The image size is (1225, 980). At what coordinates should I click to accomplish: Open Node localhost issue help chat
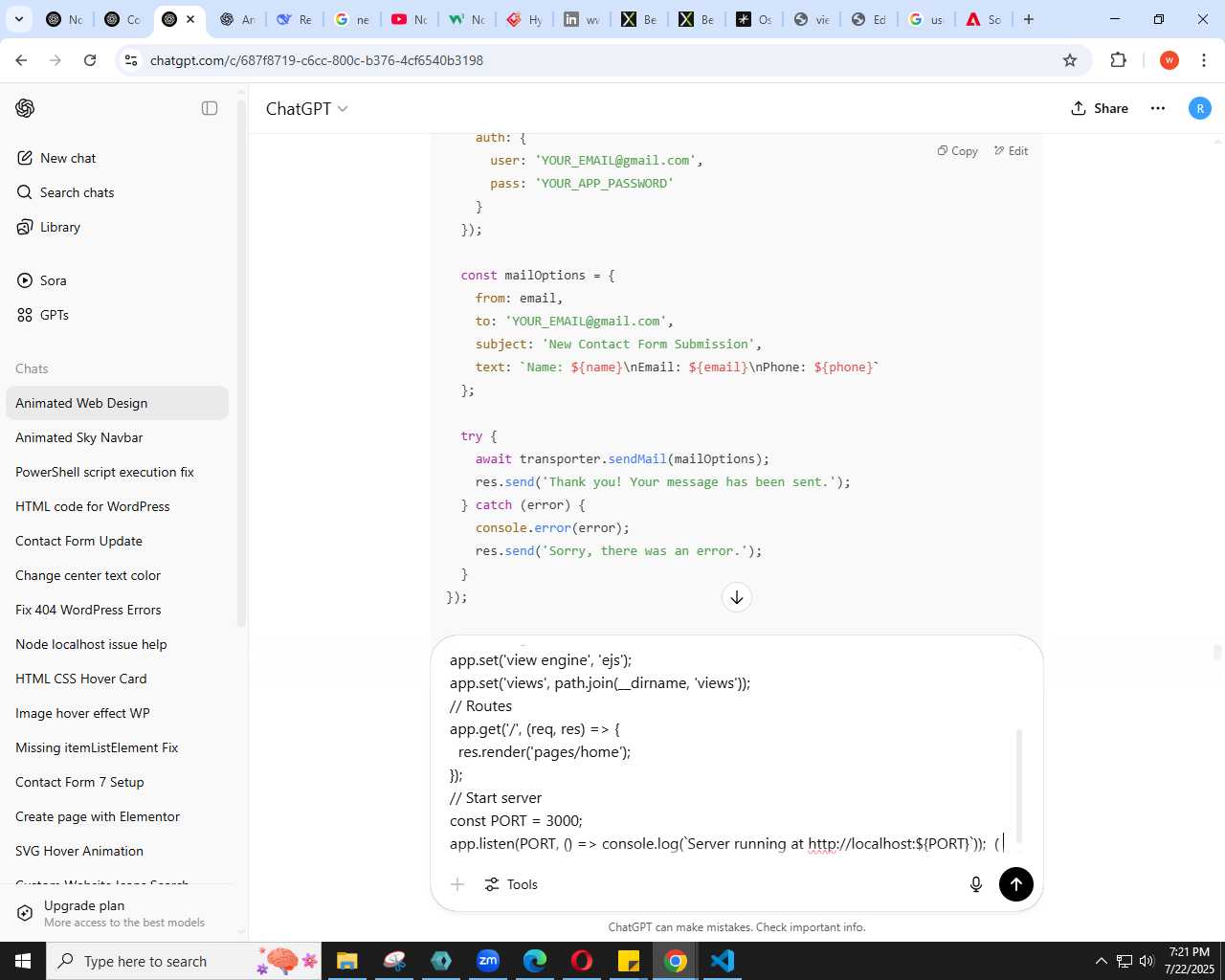click(x=117, y=644)
